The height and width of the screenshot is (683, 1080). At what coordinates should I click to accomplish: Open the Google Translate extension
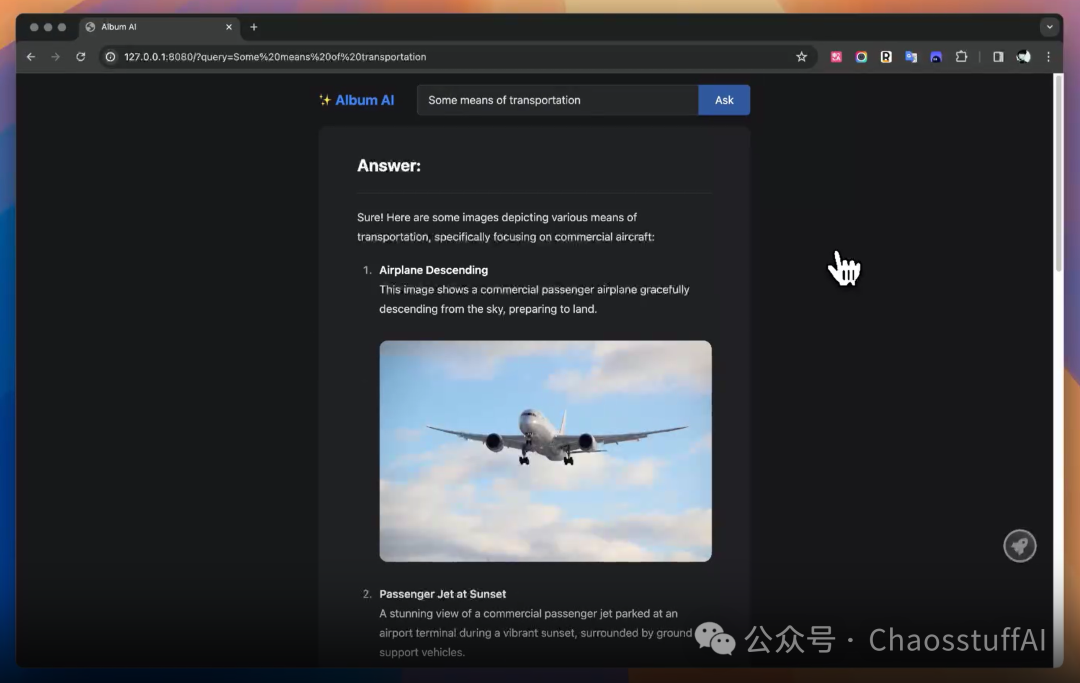(x=911, y=57)
